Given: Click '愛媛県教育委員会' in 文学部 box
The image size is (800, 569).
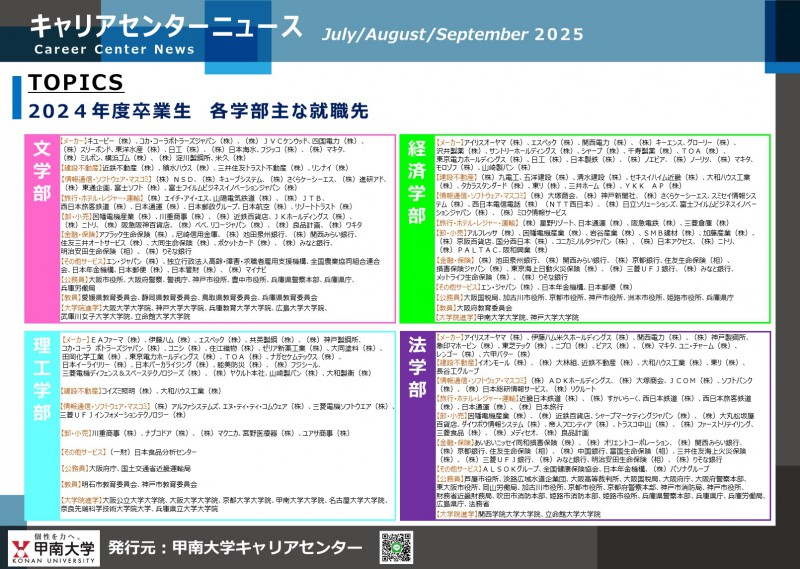Looking at the screenshot, I should point(109,298).
